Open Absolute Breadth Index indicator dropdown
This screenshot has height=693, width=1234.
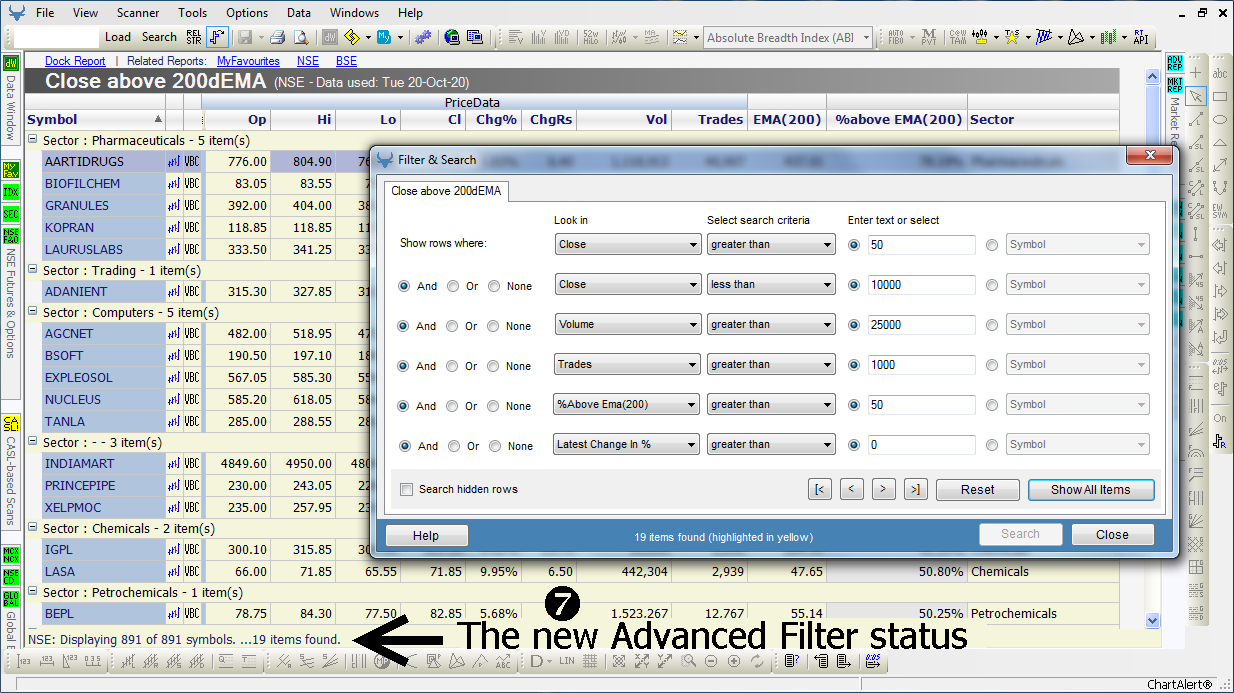(787, 37)
